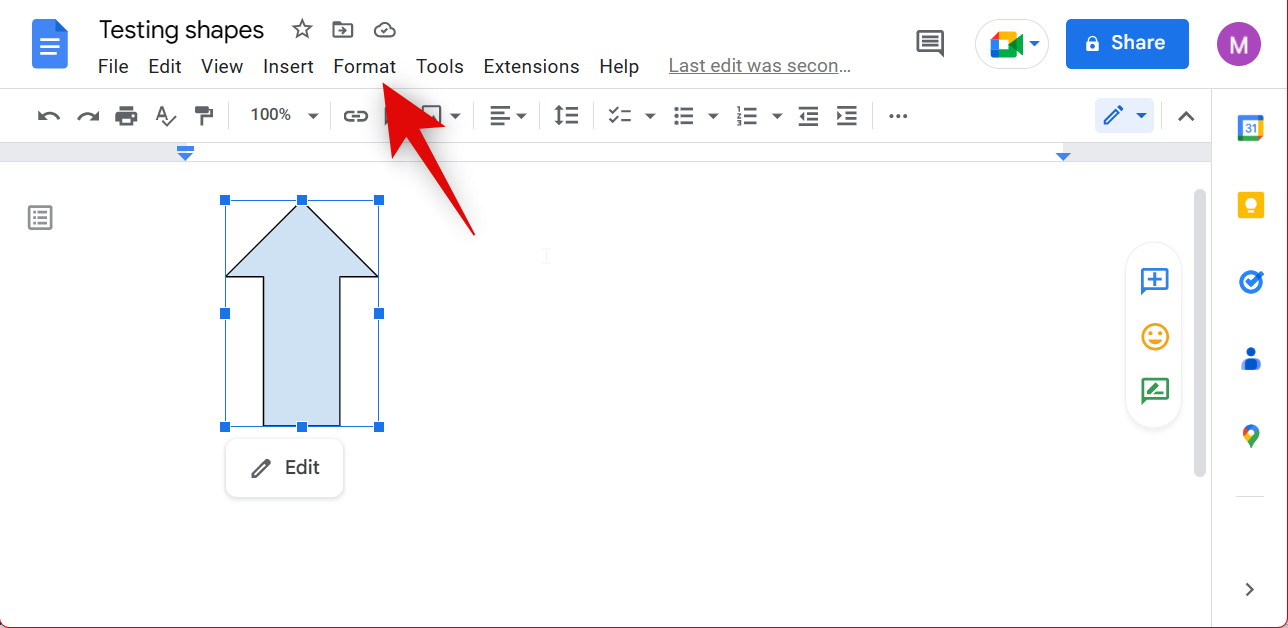Expand the bulleted list options arrow
The width and height of the screenshot is (1288, 628).
(713, 116)
